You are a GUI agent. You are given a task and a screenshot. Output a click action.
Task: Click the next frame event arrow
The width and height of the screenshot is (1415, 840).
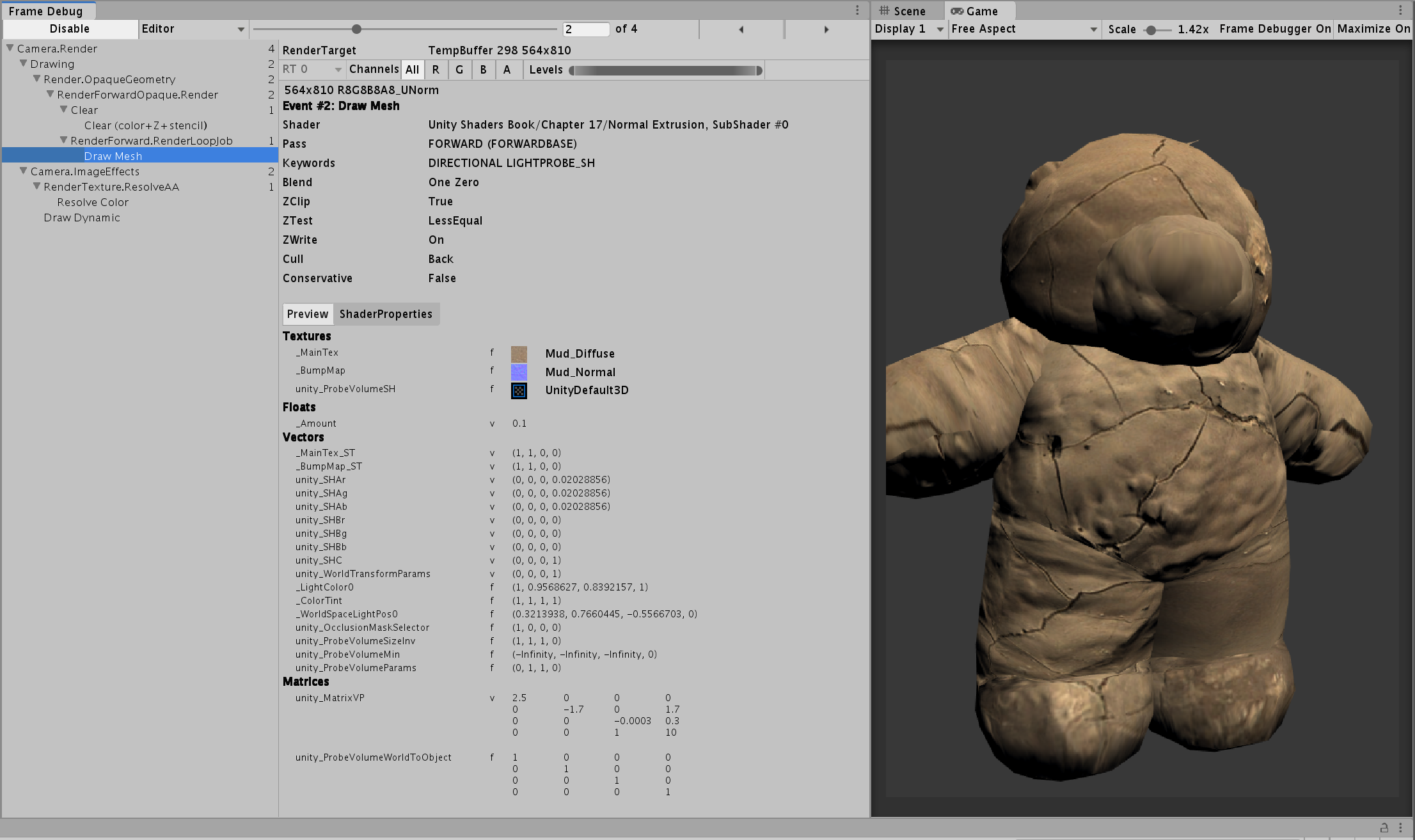[826, 29]
